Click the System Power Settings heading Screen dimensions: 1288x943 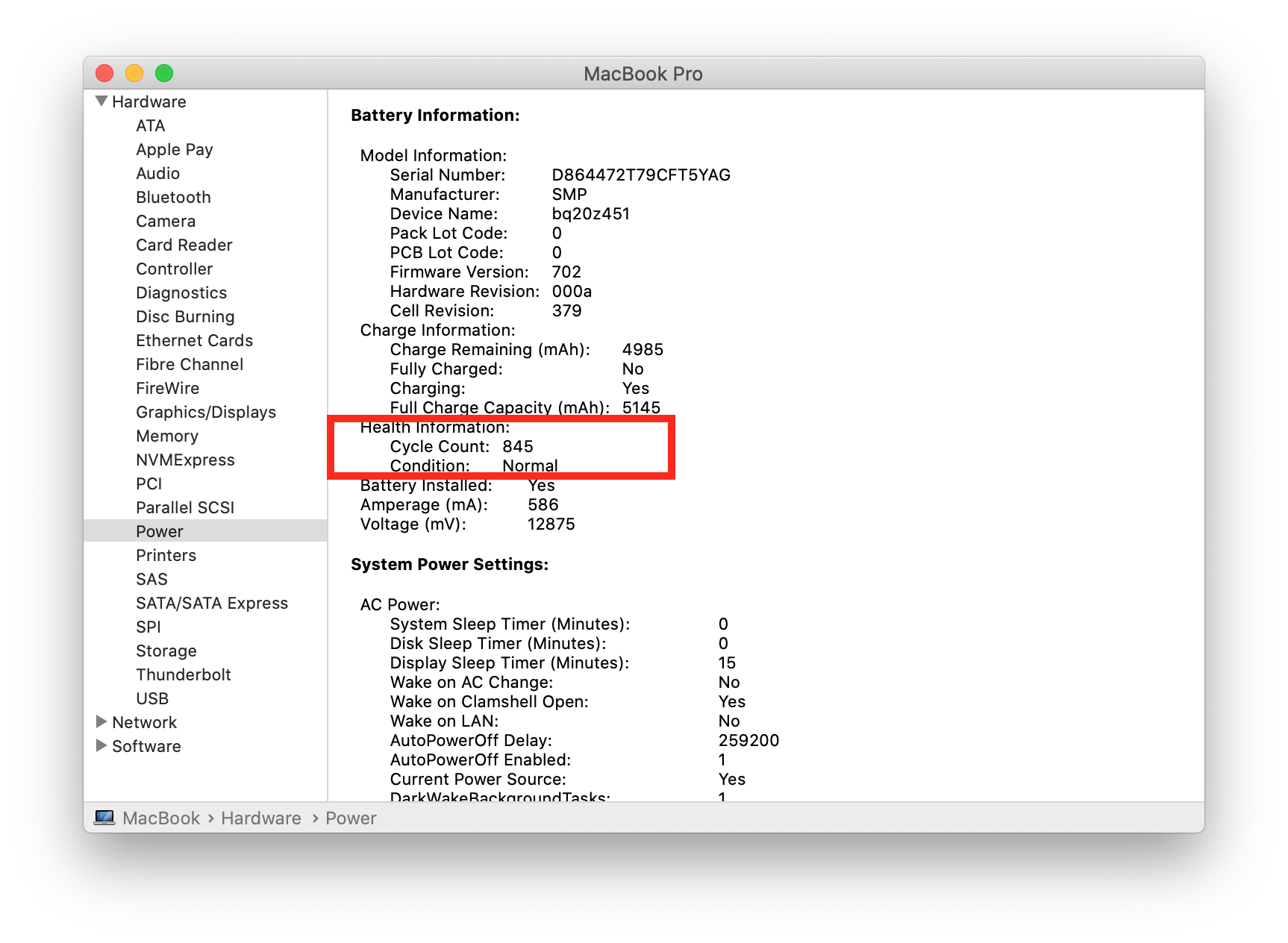[449, 564]
